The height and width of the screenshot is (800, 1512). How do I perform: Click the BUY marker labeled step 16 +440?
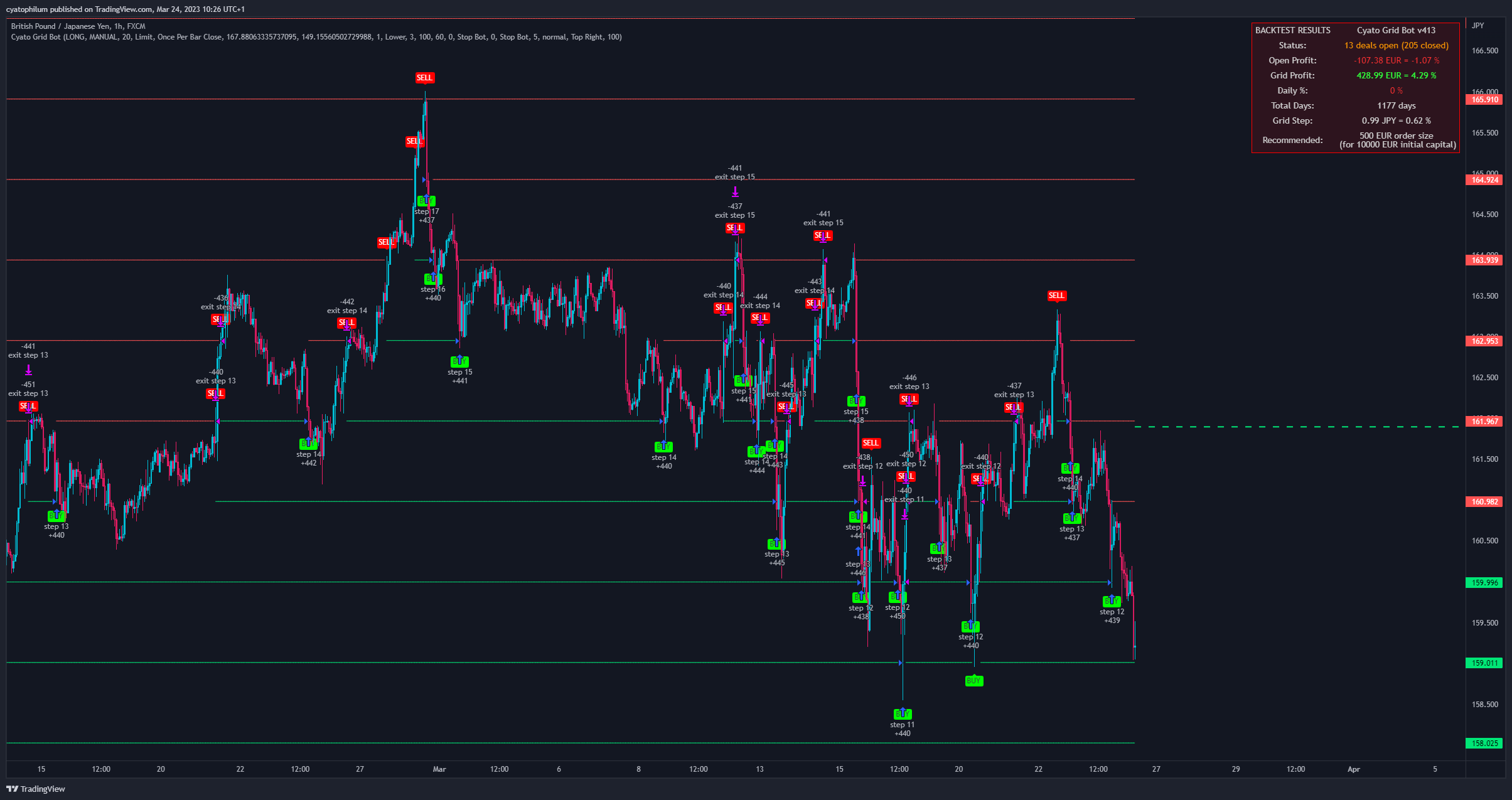[433, 279]
